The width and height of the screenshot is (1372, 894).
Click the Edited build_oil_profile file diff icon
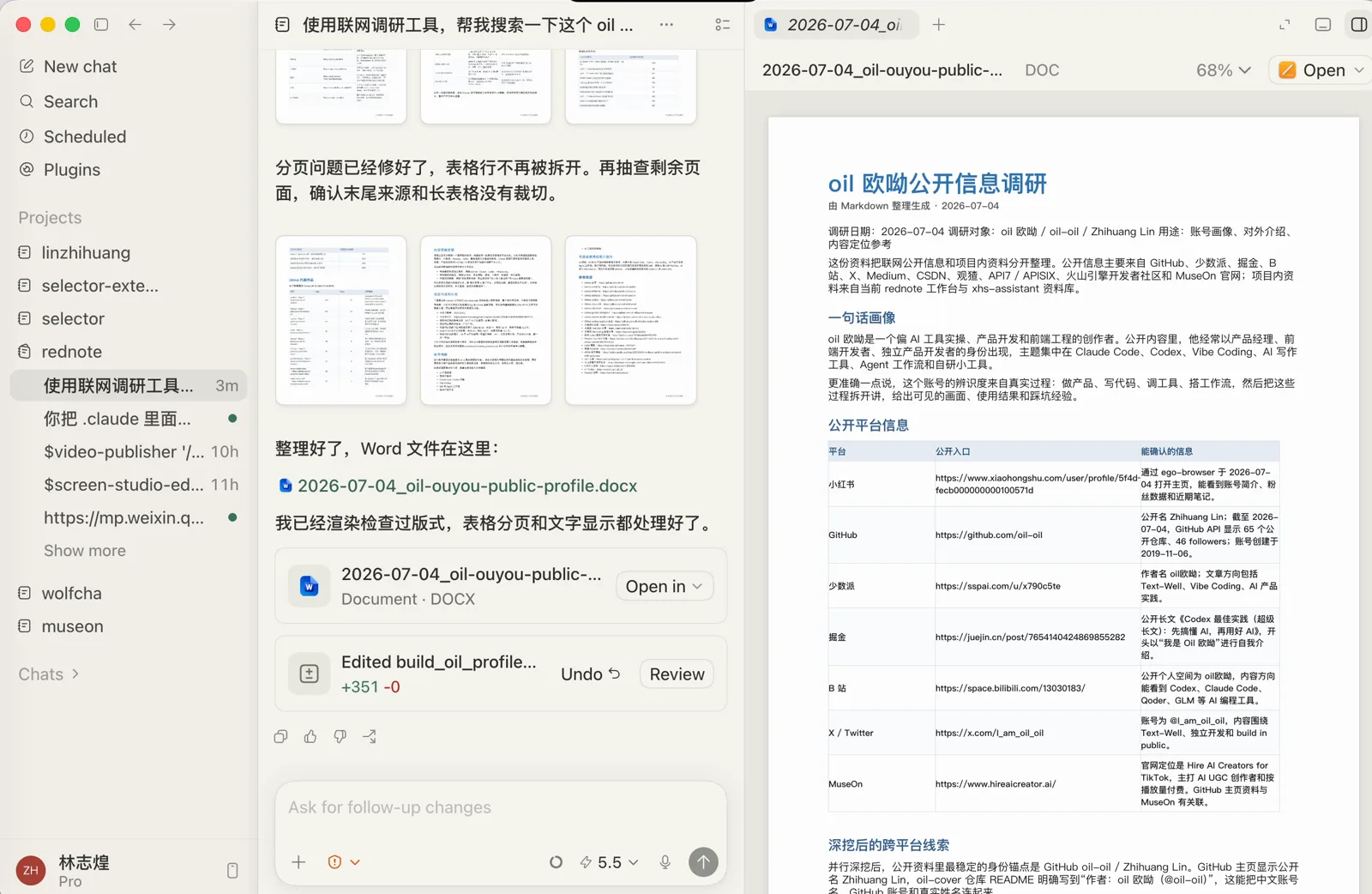pyautogui.click(x=310, y=674)
